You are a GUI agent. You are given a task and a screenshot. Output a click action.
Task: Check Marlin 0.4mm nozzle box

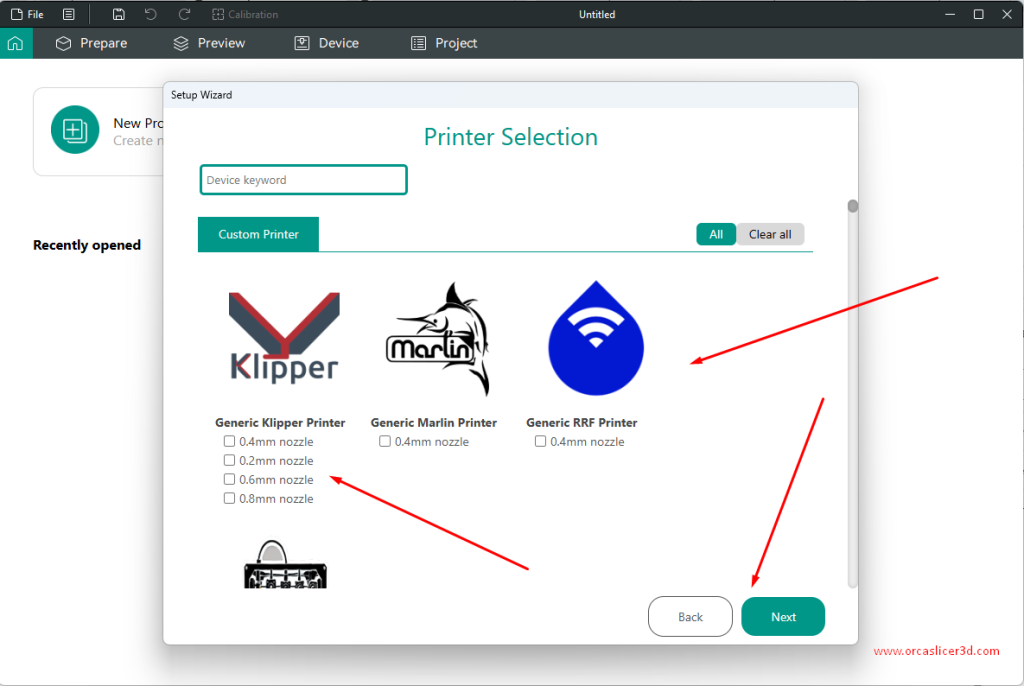pyautogui.click(x=386, y=442)
